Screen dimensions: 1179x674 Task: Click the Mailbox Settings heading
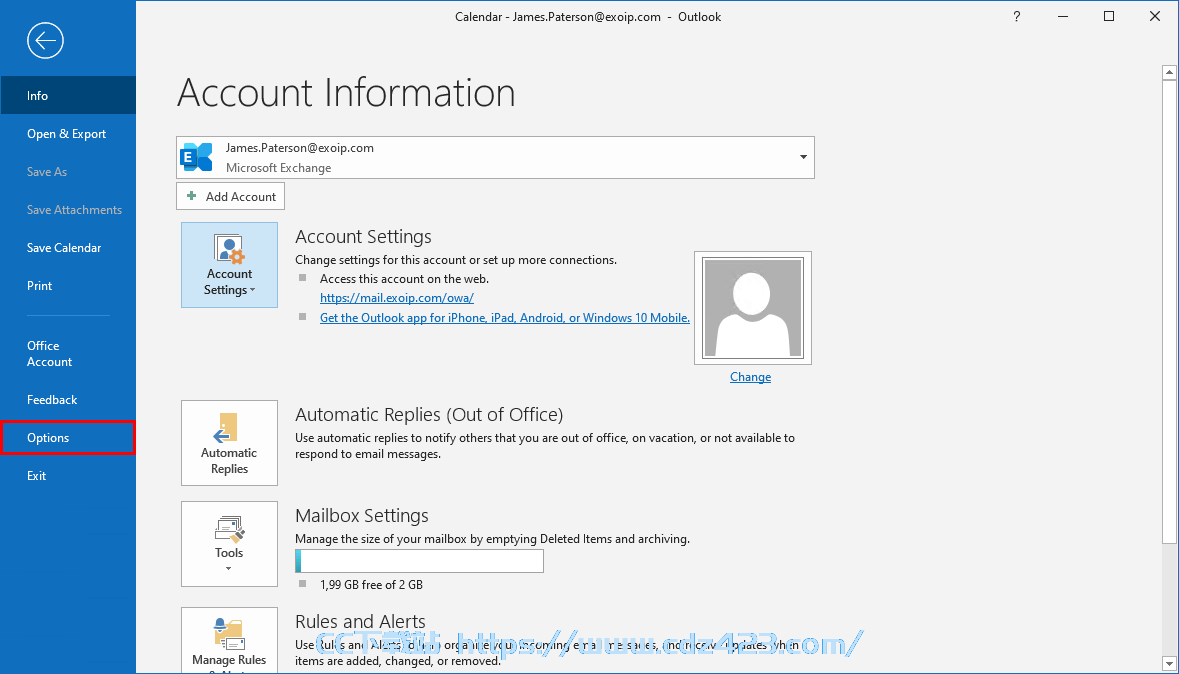coord(362,515)
